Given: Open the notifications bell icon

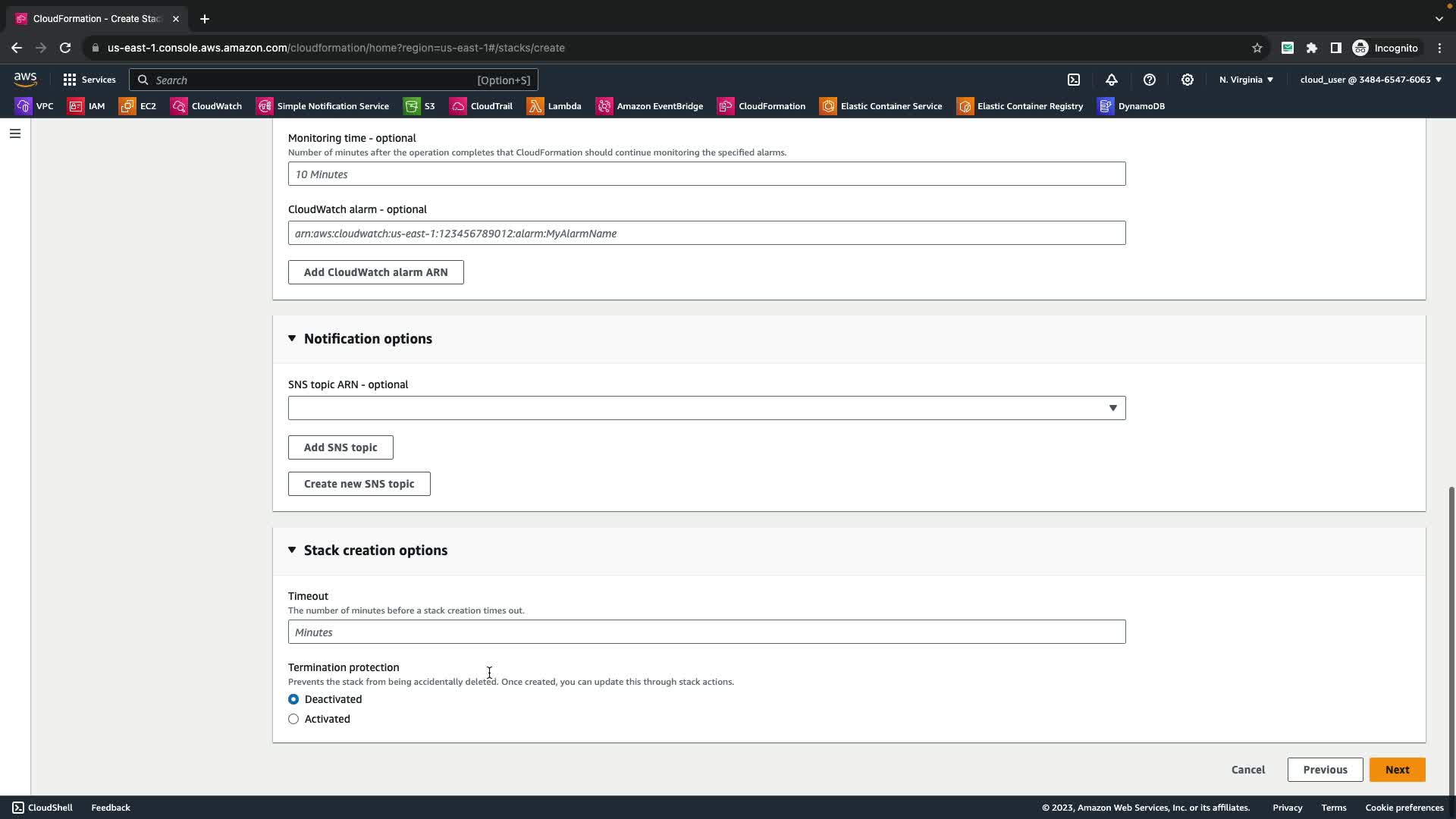Looking at the screenshot, I should (1112, 80).
